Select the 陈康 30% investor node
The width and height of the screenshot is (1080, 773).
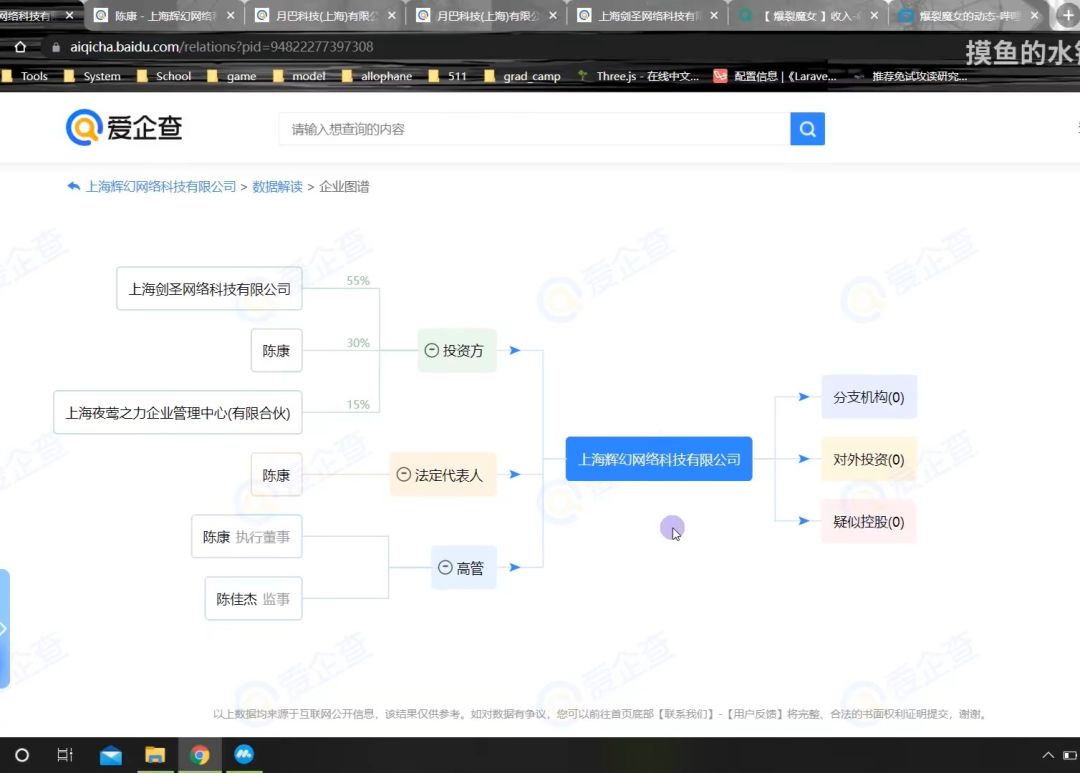276,351
